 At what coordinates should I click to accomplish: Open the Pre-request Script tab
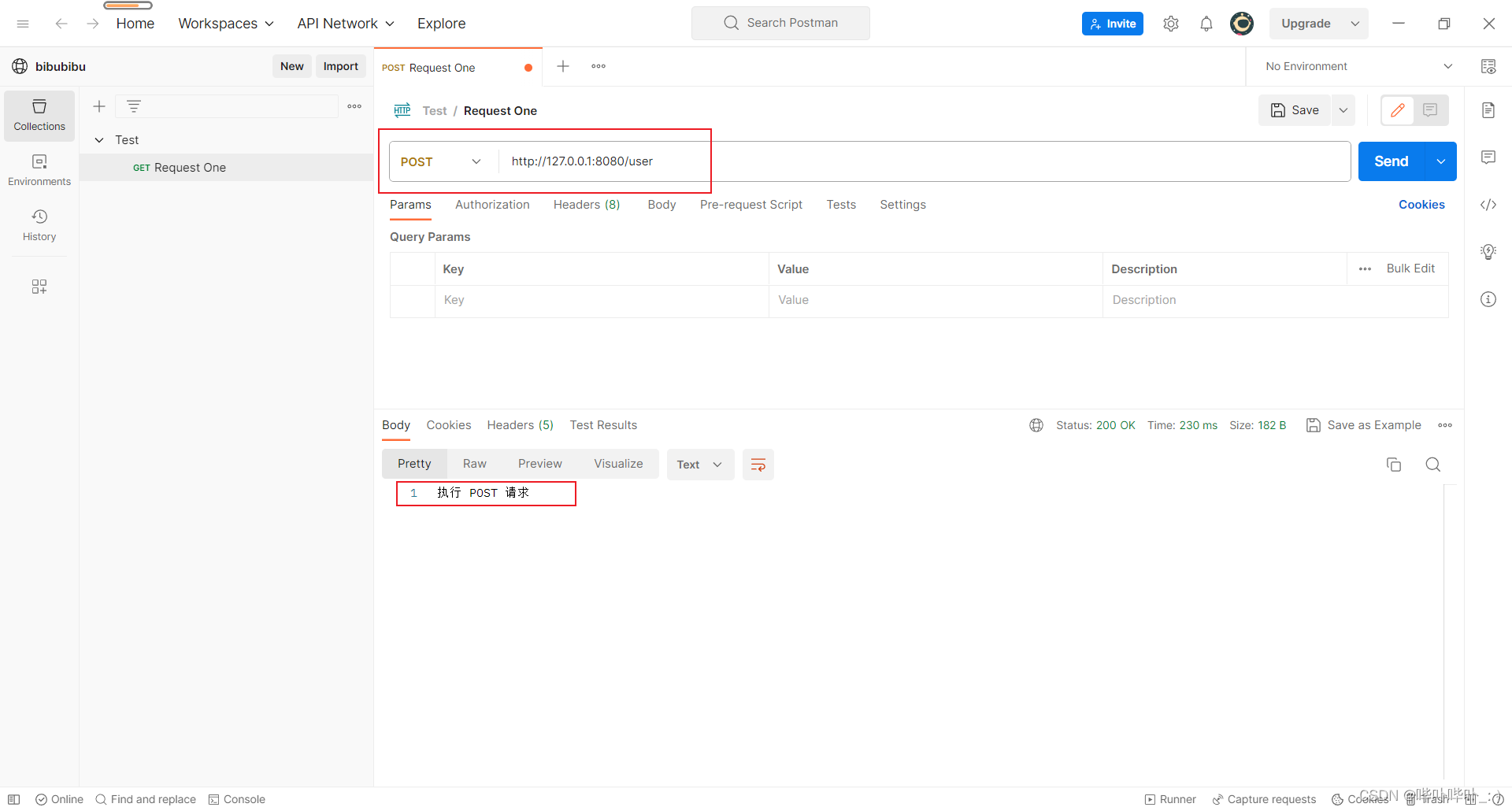click(x=751, y=205)
